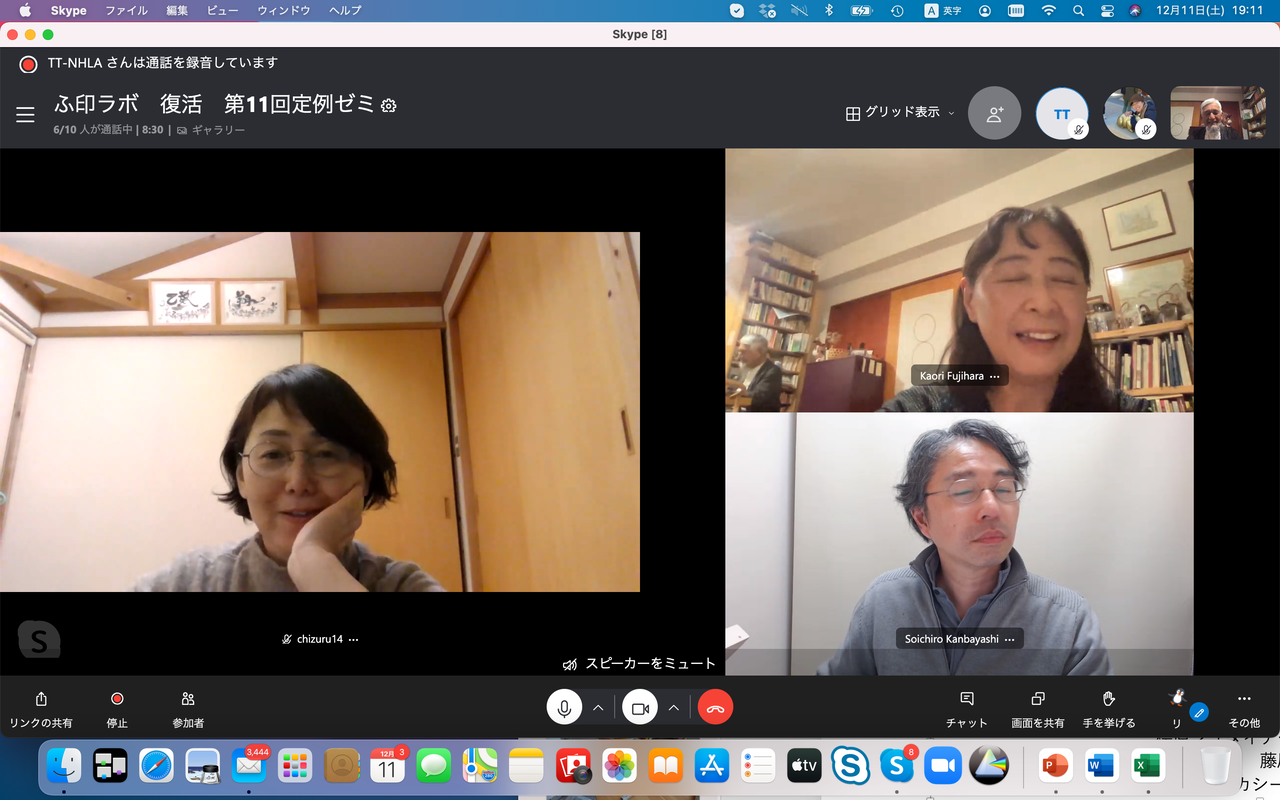Click the Dropbox icon in the menu bar
Viewport: 1280px width, 800px height.
[768, 11]
